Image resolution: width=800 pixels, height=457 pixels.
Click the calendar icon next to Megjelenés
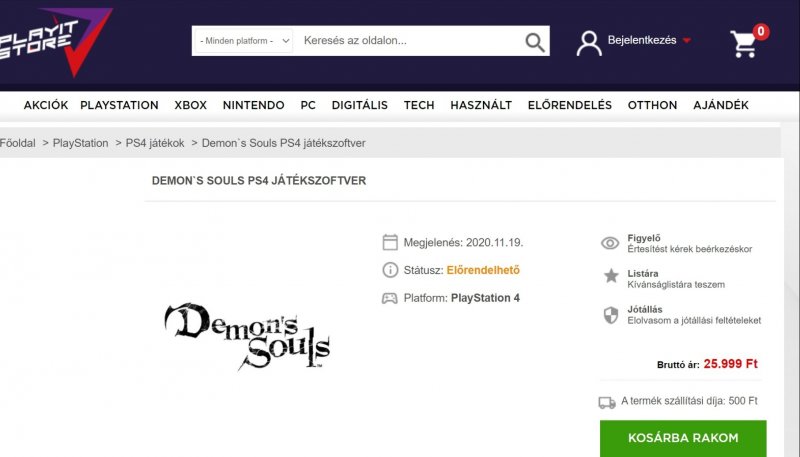[x=390, y=242]
